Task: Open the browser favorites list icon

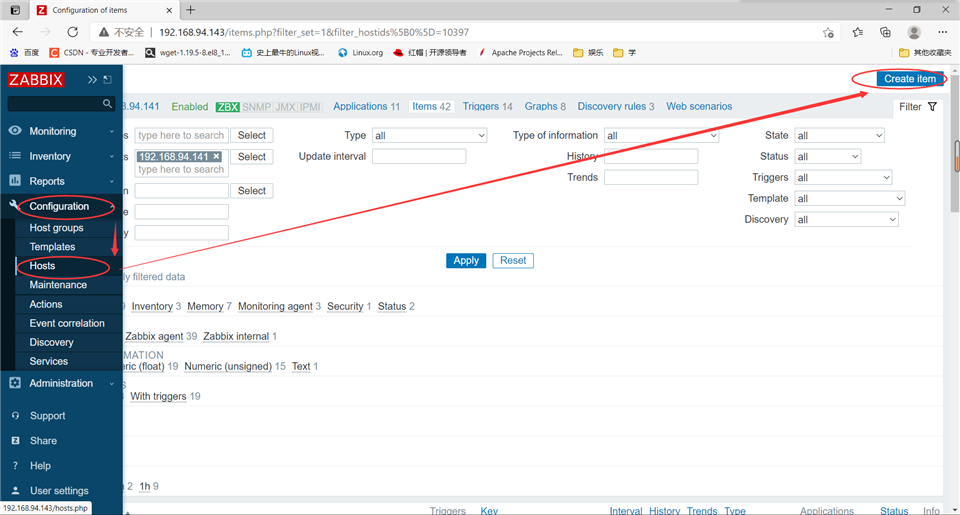Action: tap(857, 32)
